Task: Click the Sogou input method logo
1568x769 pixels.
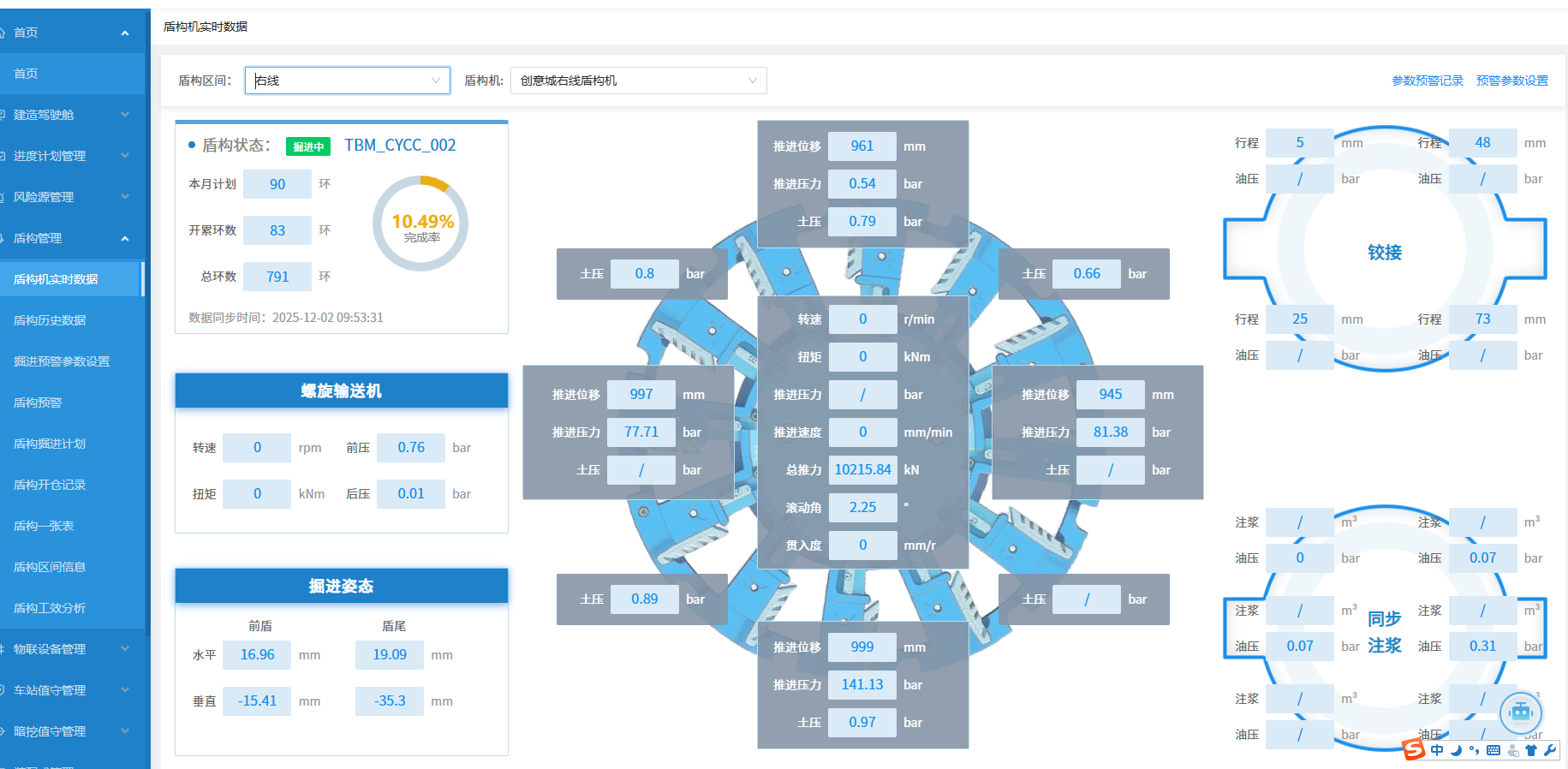Action: coord(1414,750)
